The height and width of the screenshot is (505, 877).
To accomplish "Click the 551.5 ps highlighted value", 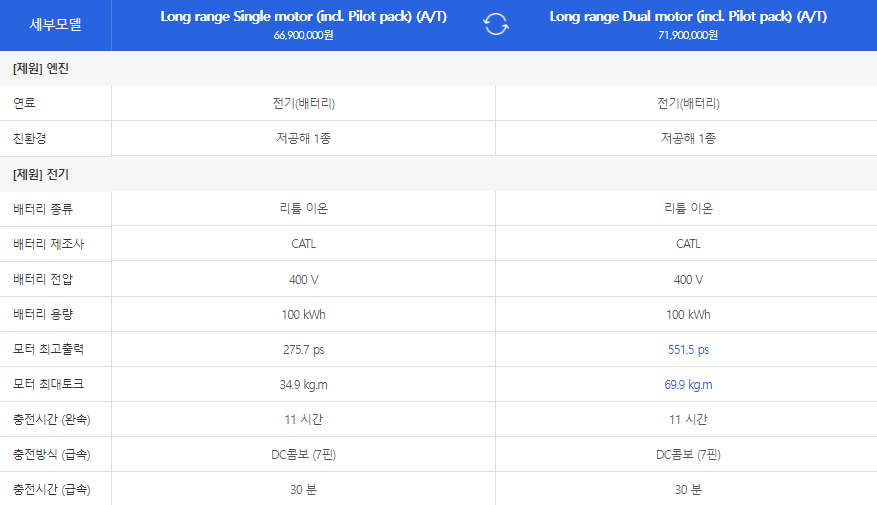I will pyautogui.click(x=688, y=350).
